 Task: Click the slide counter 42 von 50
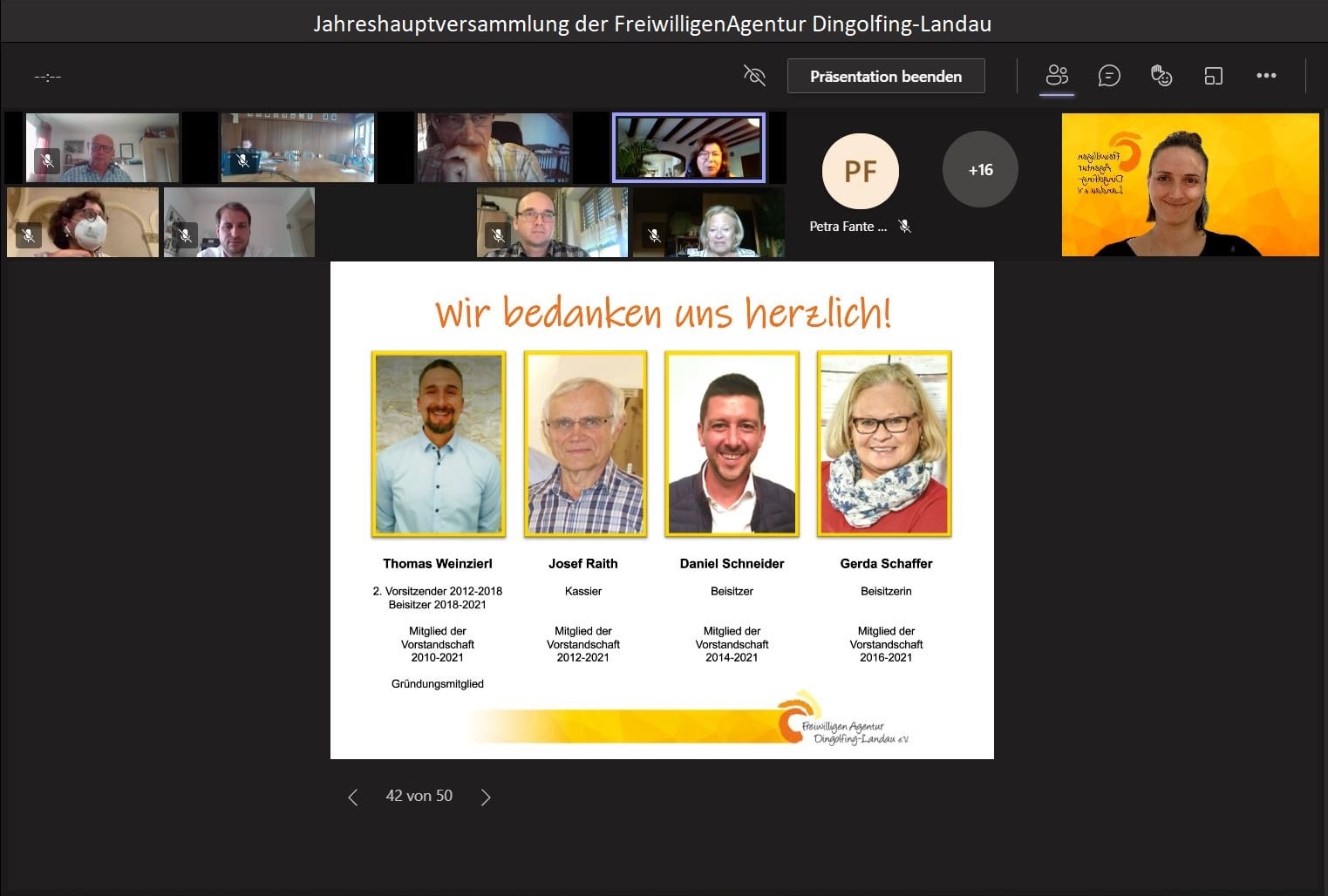[x=419, y=796]
